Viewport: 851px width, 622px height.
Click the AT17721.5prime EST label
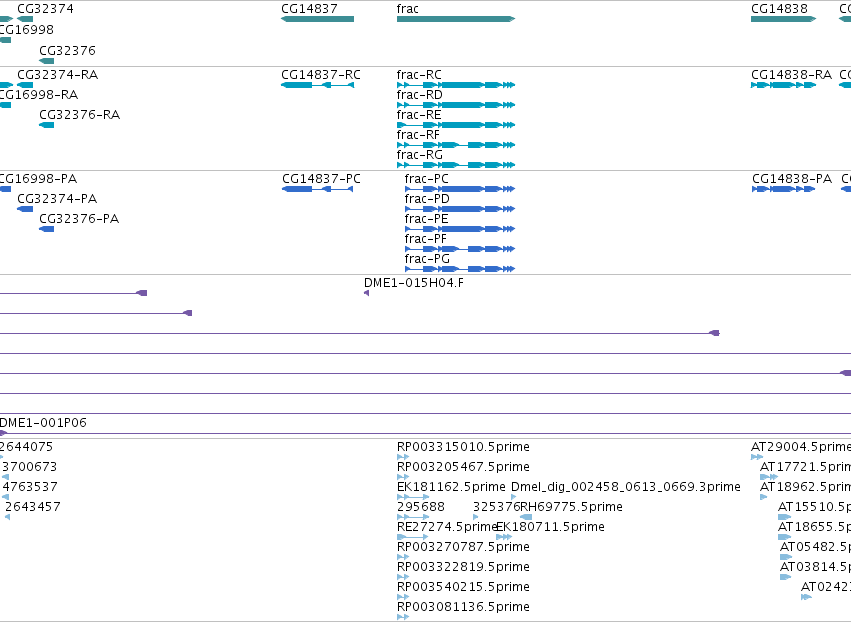[805, 467]
